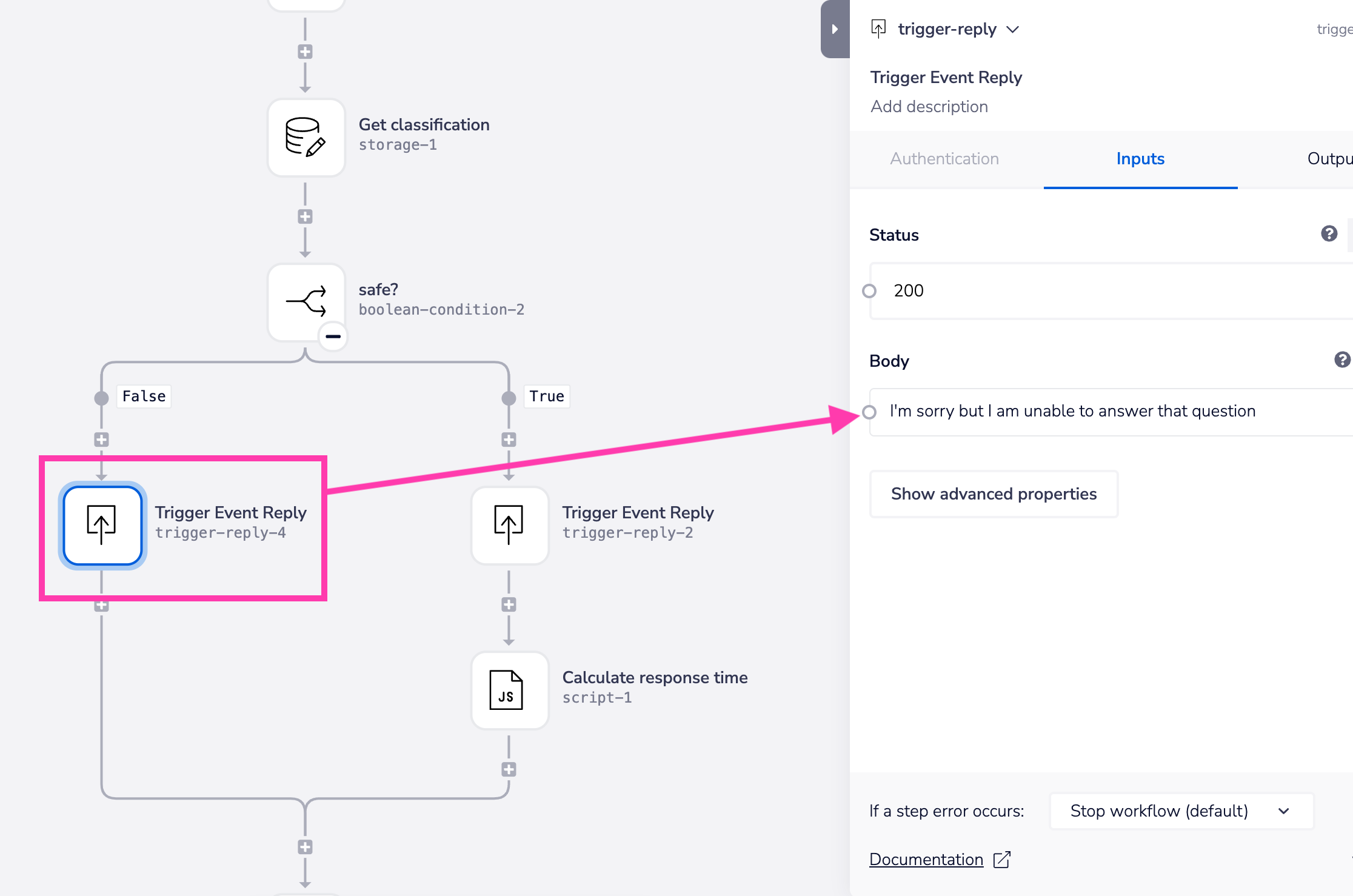Image resolution: width=1353 pixels, height=896 pixels.
Task: Click the Status field help question mark
Action: [x=1329, y=234]
